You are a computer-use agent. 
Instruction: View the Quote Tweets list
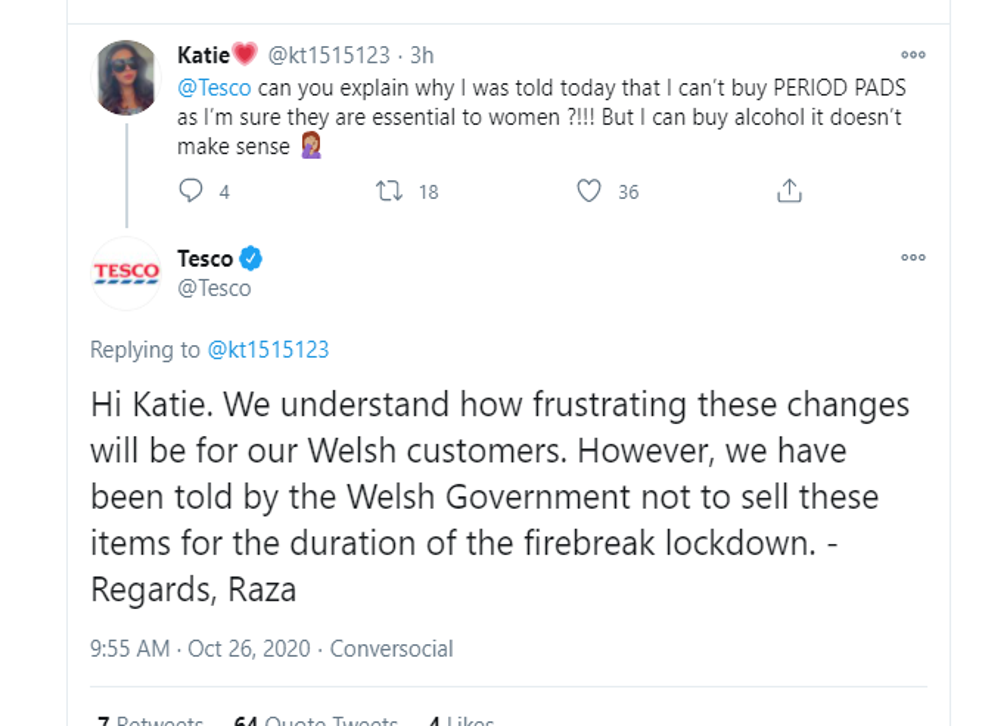click(316, 720)
